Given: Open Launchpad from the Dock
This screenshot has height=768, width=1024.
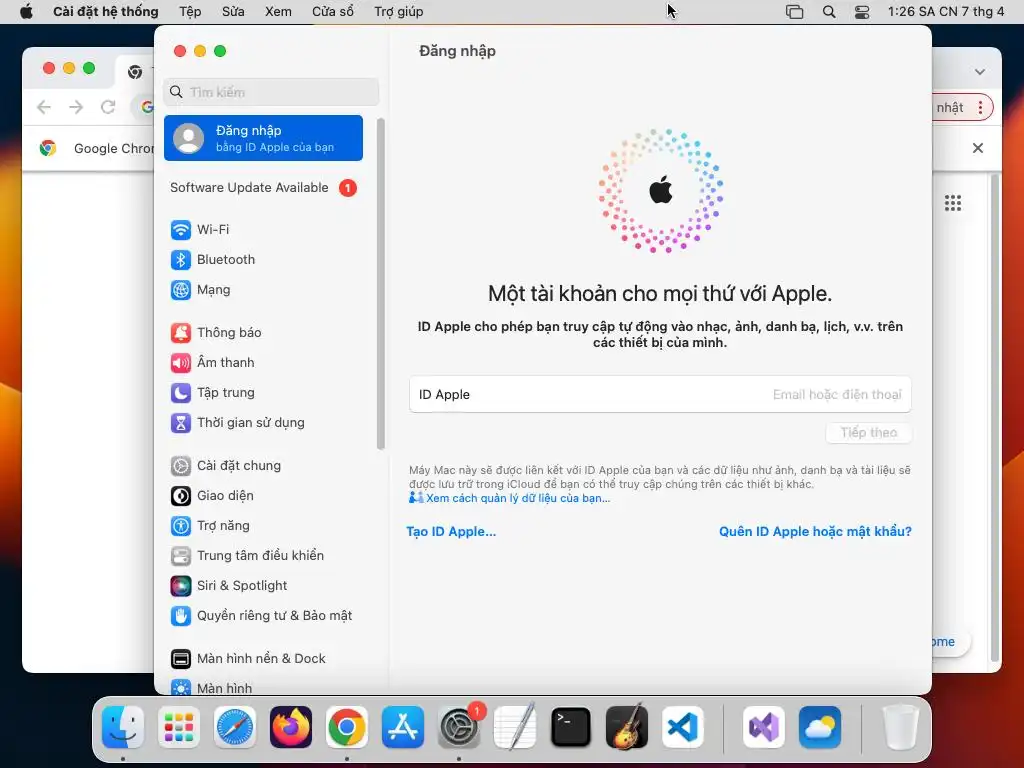Looking at the screenshot, I should point(179,727).
